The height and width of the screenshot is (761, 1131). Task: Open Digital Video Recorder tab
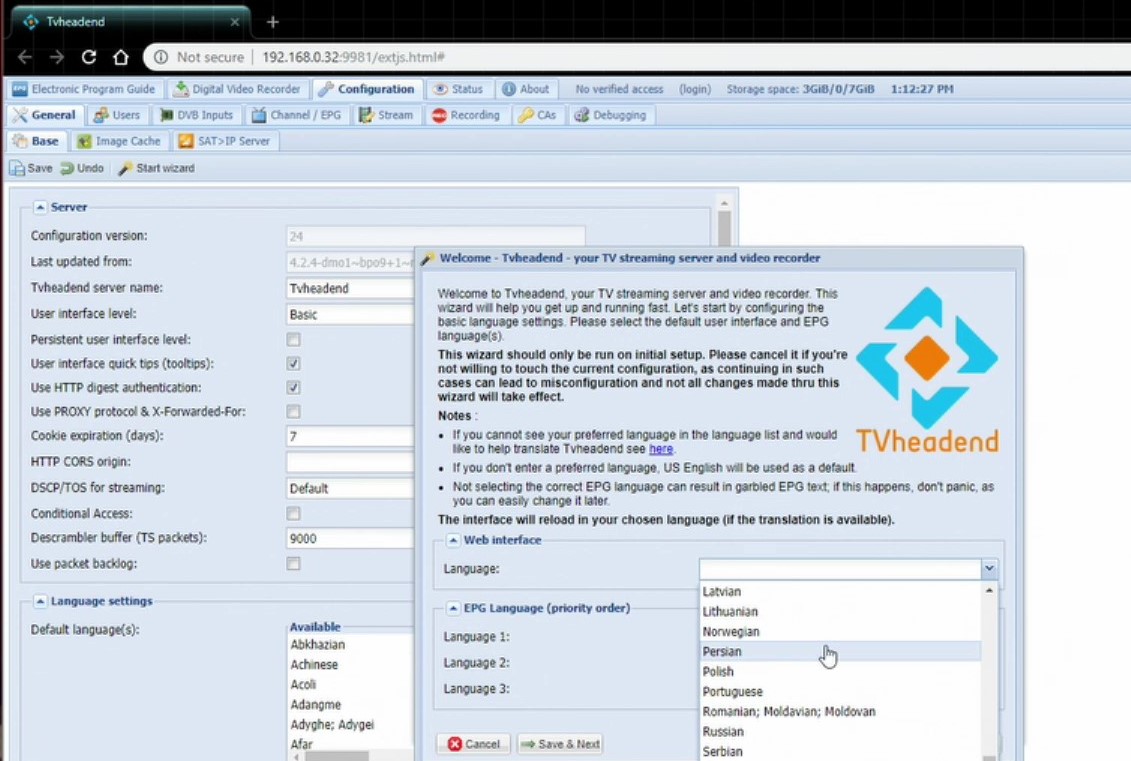237,89
